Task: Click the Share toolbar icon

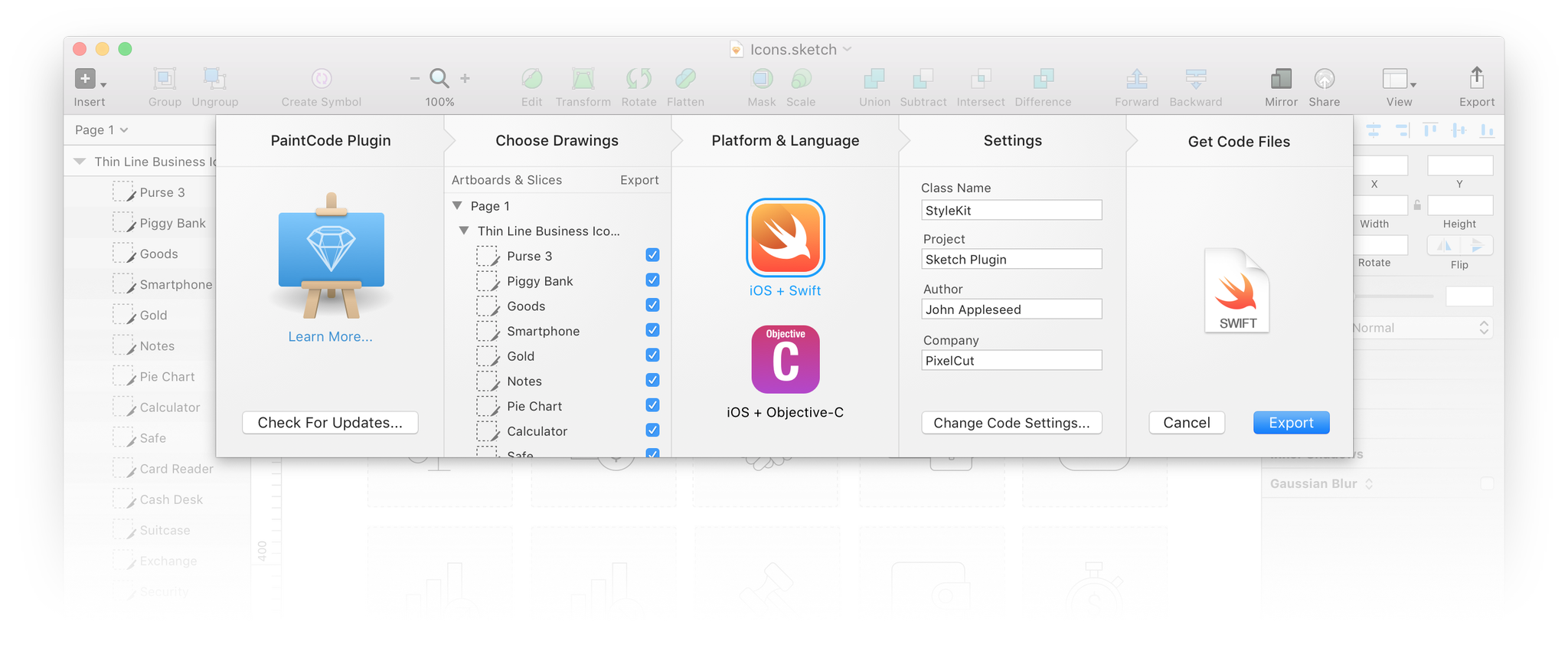Action: 1325,79
